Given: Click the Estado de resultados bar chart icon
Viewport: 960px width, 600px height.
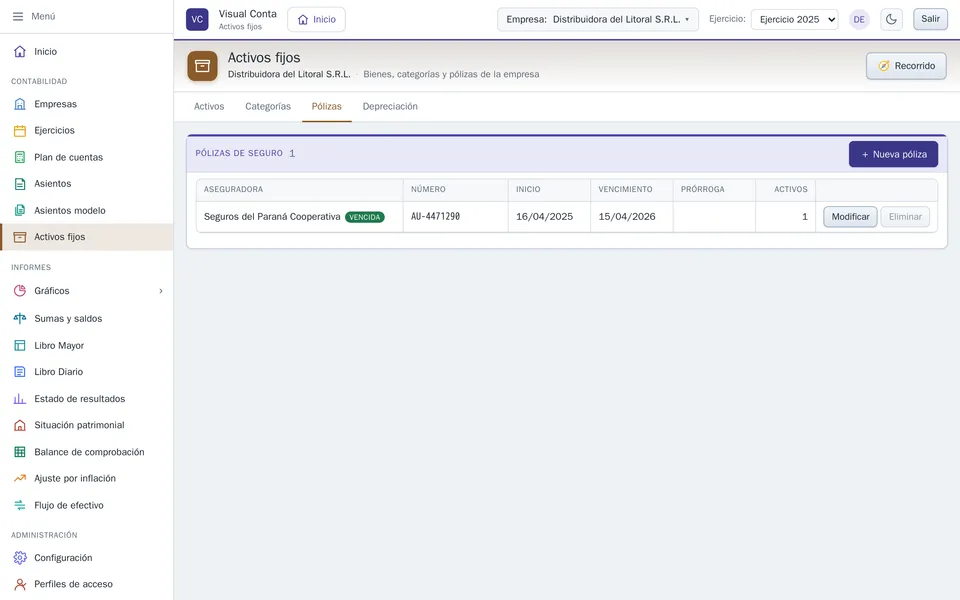Looking at the screenshot, I should (x=20, y=399).
